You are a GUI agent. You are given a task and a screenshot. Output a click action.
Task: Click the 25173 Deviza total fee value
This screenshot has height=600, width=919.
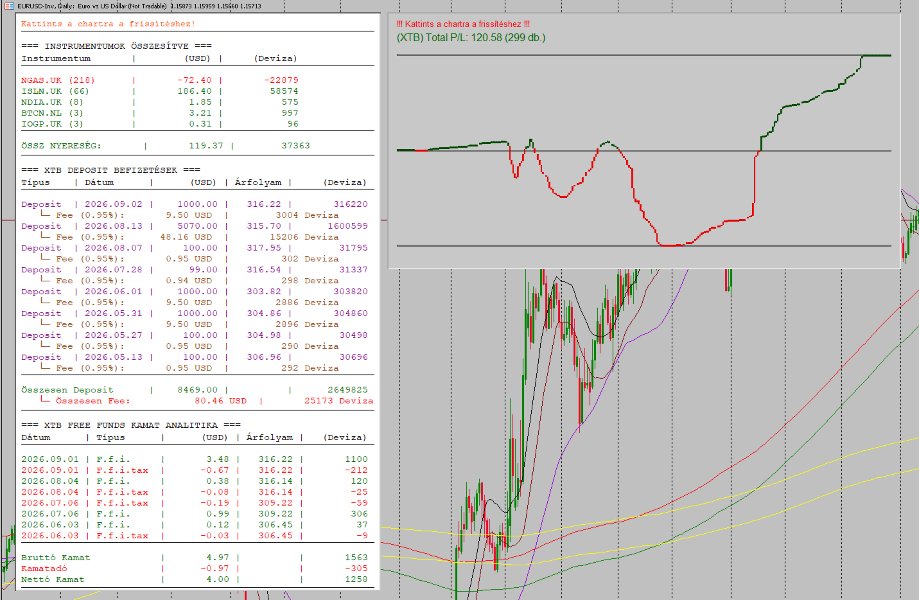pyautogui.click(x=339, y=401)
